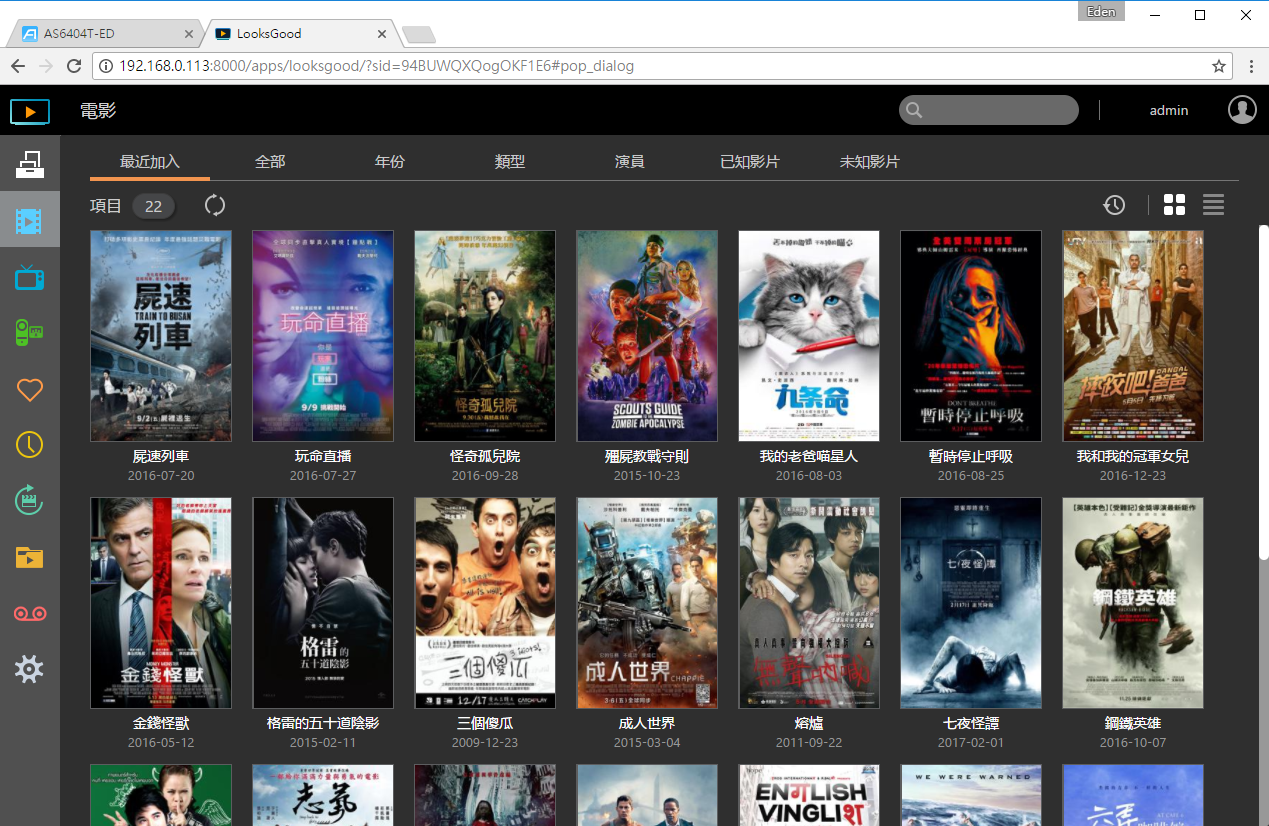
Task: Open 我和我的冠軍女兒 poster
Action: tap(1133, 336)
